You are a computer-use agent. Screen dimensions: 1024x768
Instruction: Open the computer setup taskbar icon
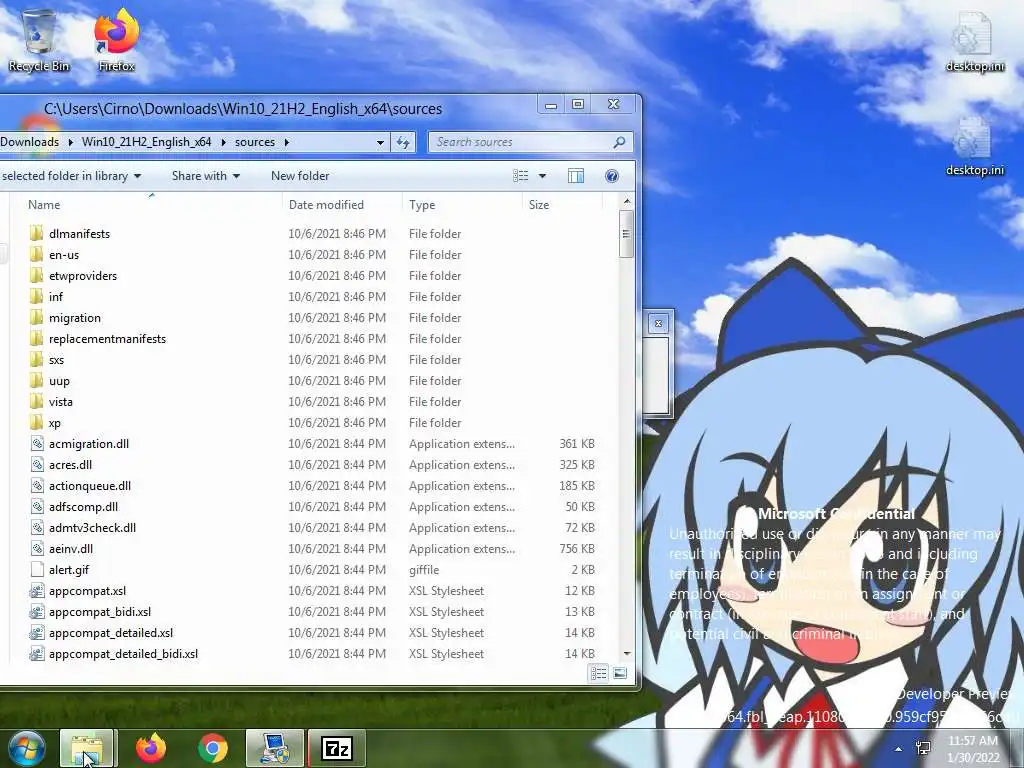point(274,748)
